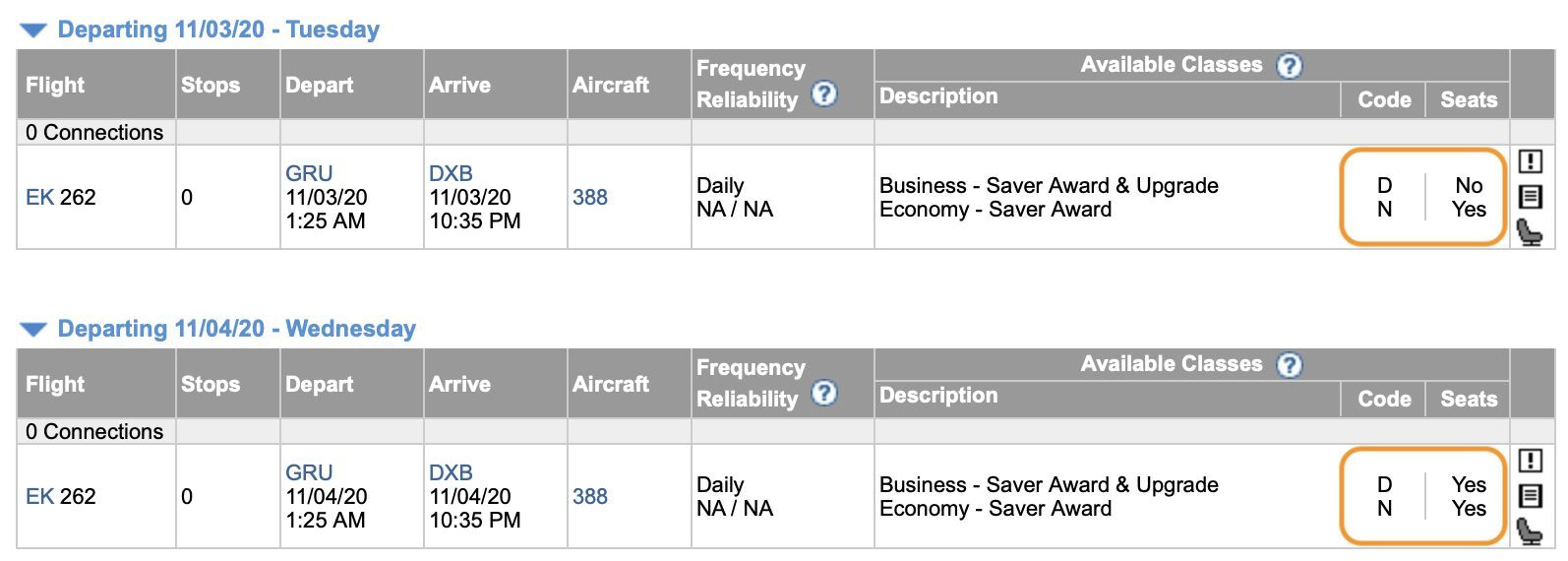Click Frequency Reliability help icon in Tuesday table
The width and height of the screenshot is (1568, 561).
click(824, 94)
